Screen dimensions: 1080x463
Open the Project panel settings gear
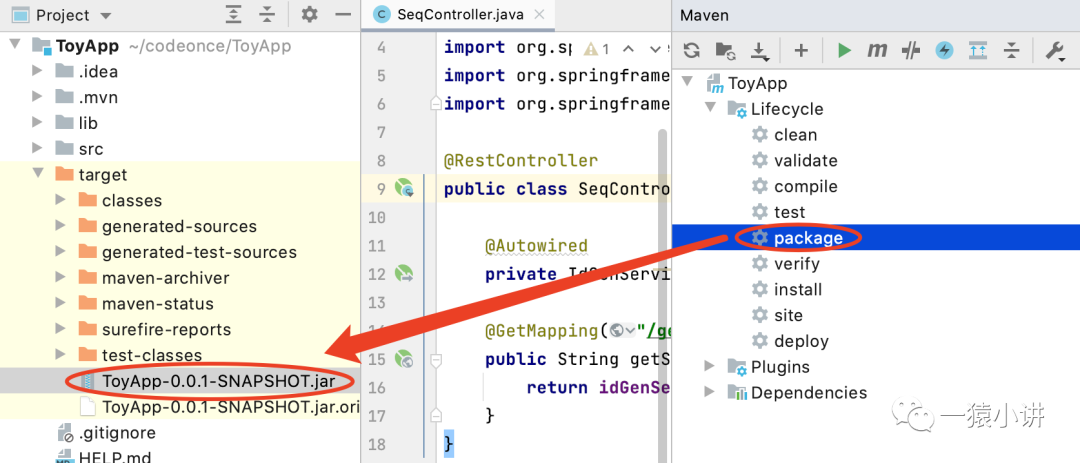(x=310, y=14)
